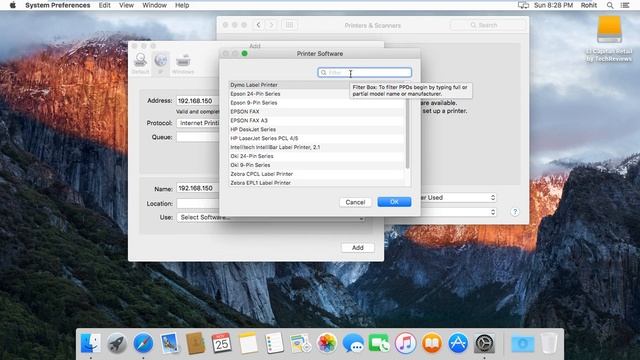This screenshot has height=360, width=640.
Task: Open the Apple menu
Action: click(13, 5)
